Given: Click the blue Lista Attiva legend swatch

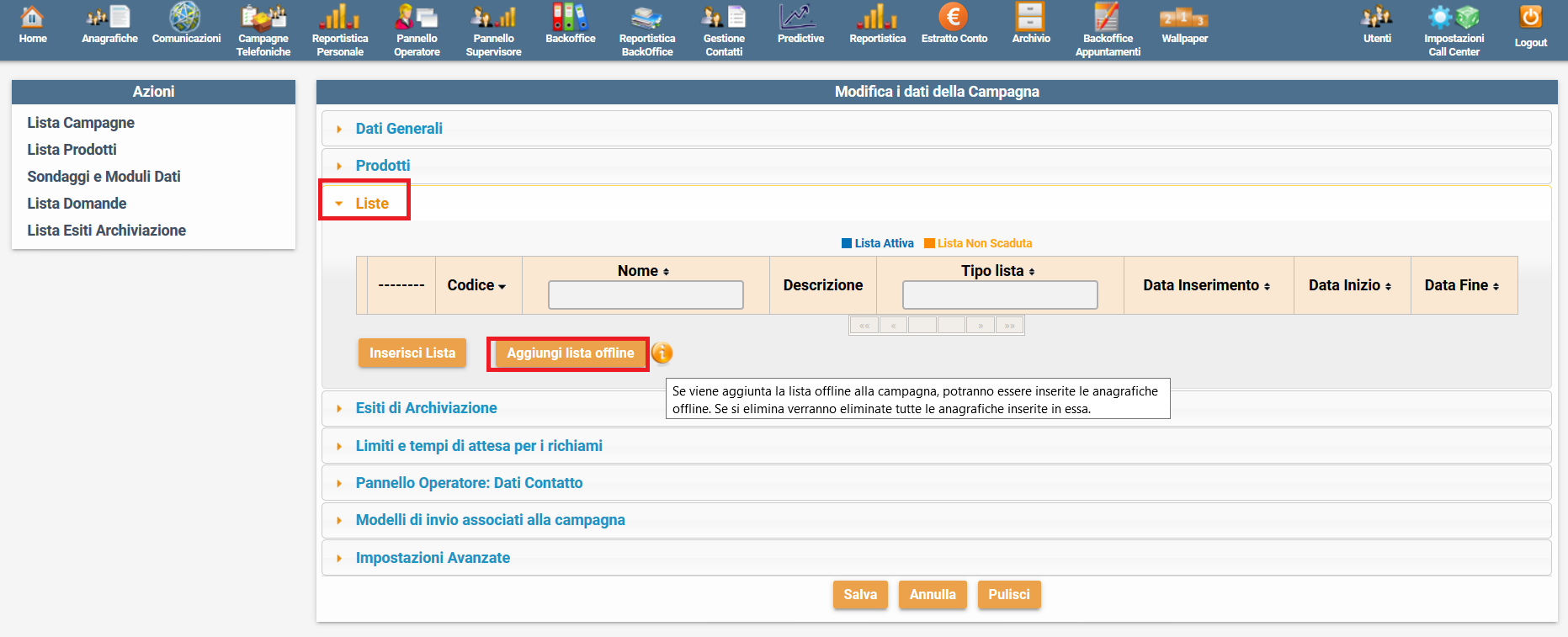Looking at the screenshot, I should coord(847,243).
